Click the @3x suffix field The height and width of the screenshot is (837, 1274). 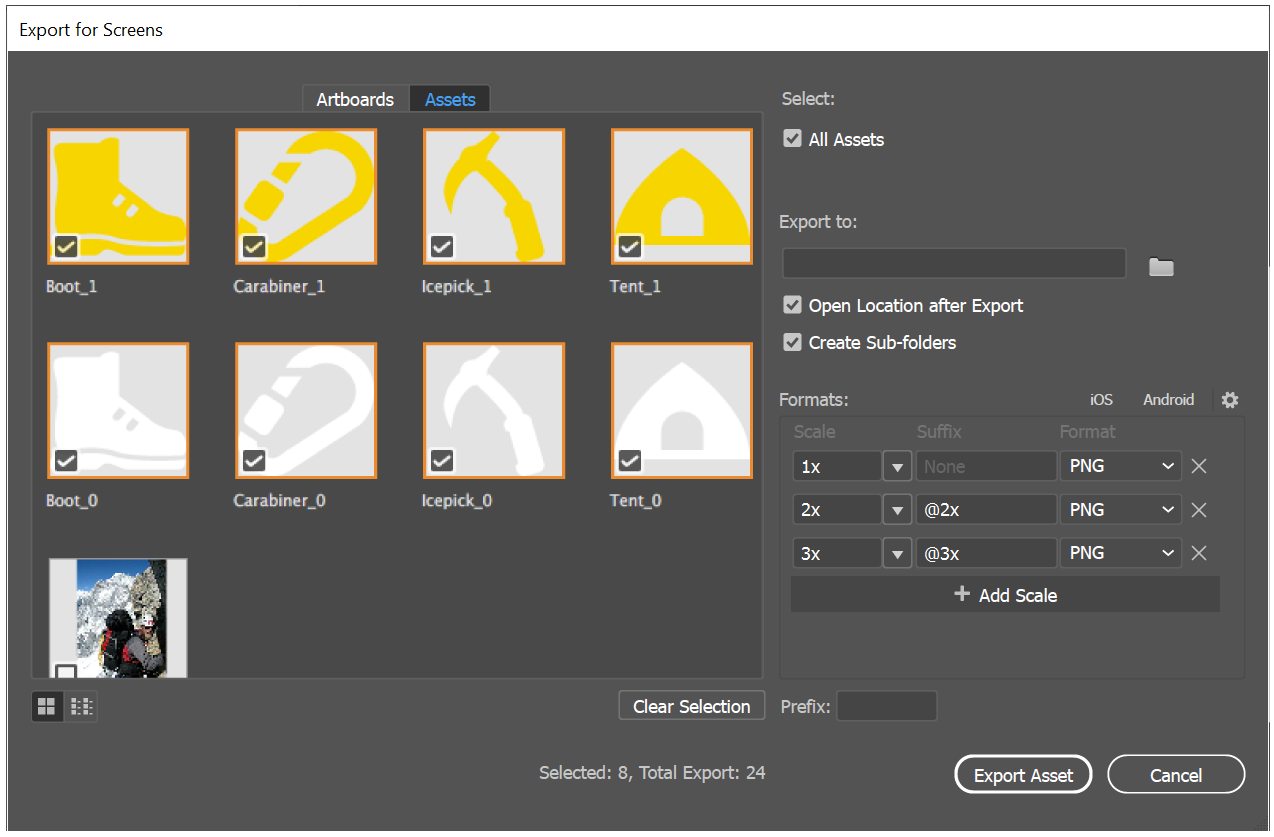tap(986, 553)
